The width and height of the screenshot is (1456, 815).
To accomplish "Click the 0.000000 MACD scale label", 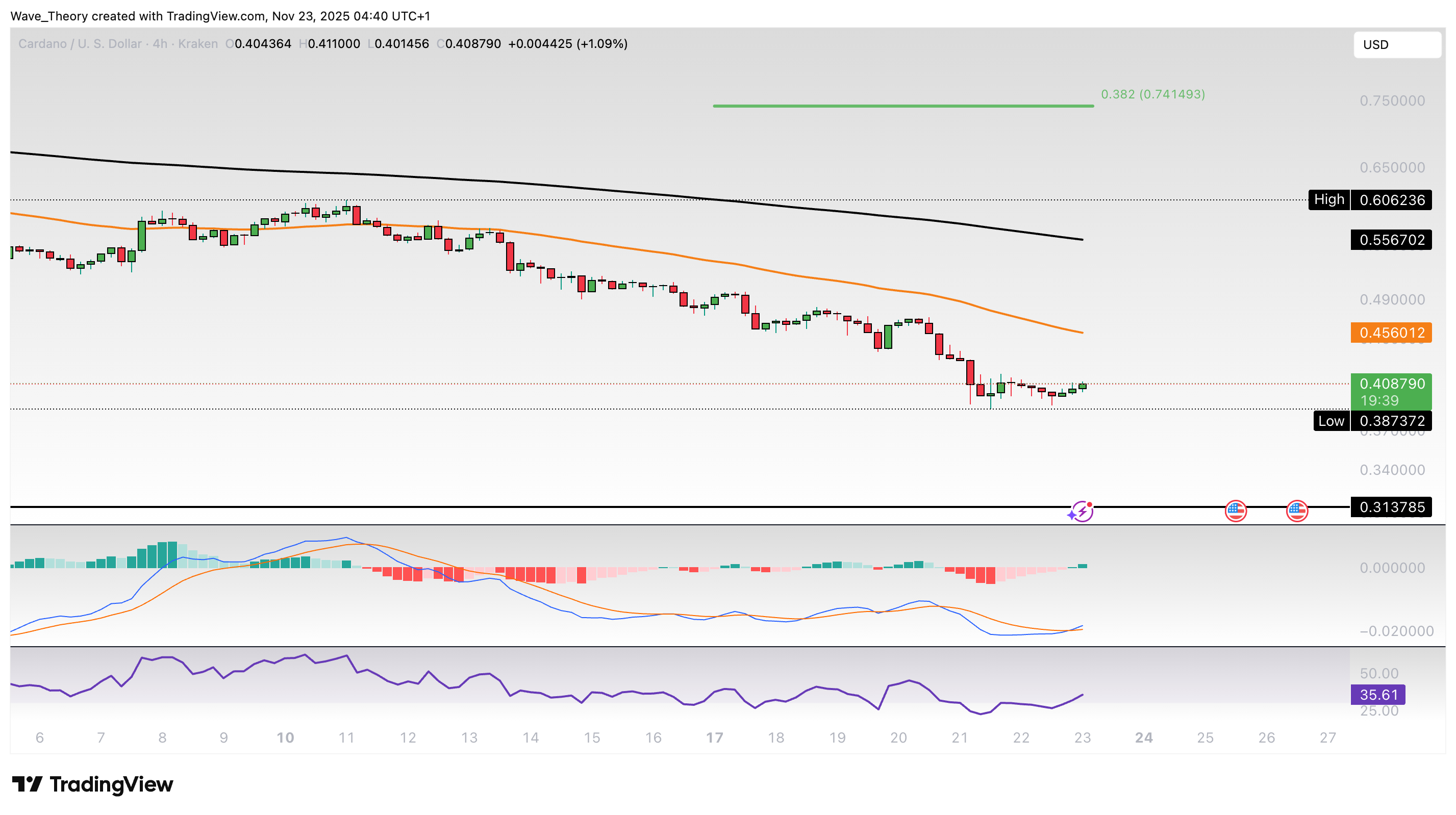I will (x=1392, y=568).
